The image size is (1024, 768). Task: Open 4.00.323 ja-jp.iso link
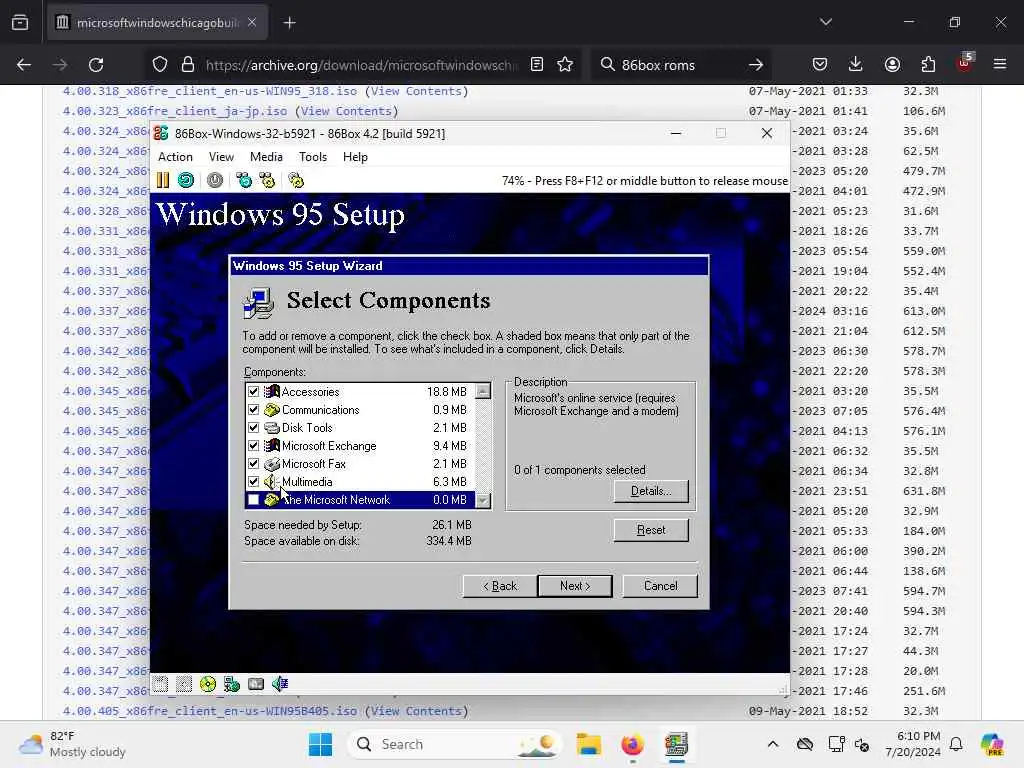(x=175, y=111)
